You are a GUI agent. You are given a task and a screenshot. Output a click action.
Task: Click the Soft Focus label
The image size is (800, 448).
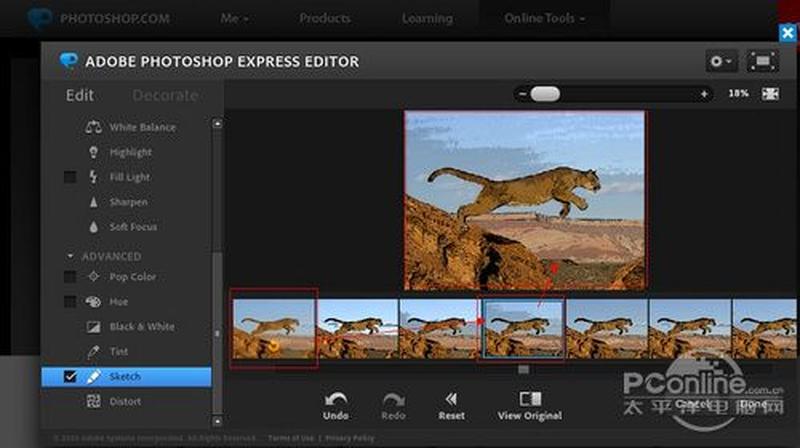(133, 227)
